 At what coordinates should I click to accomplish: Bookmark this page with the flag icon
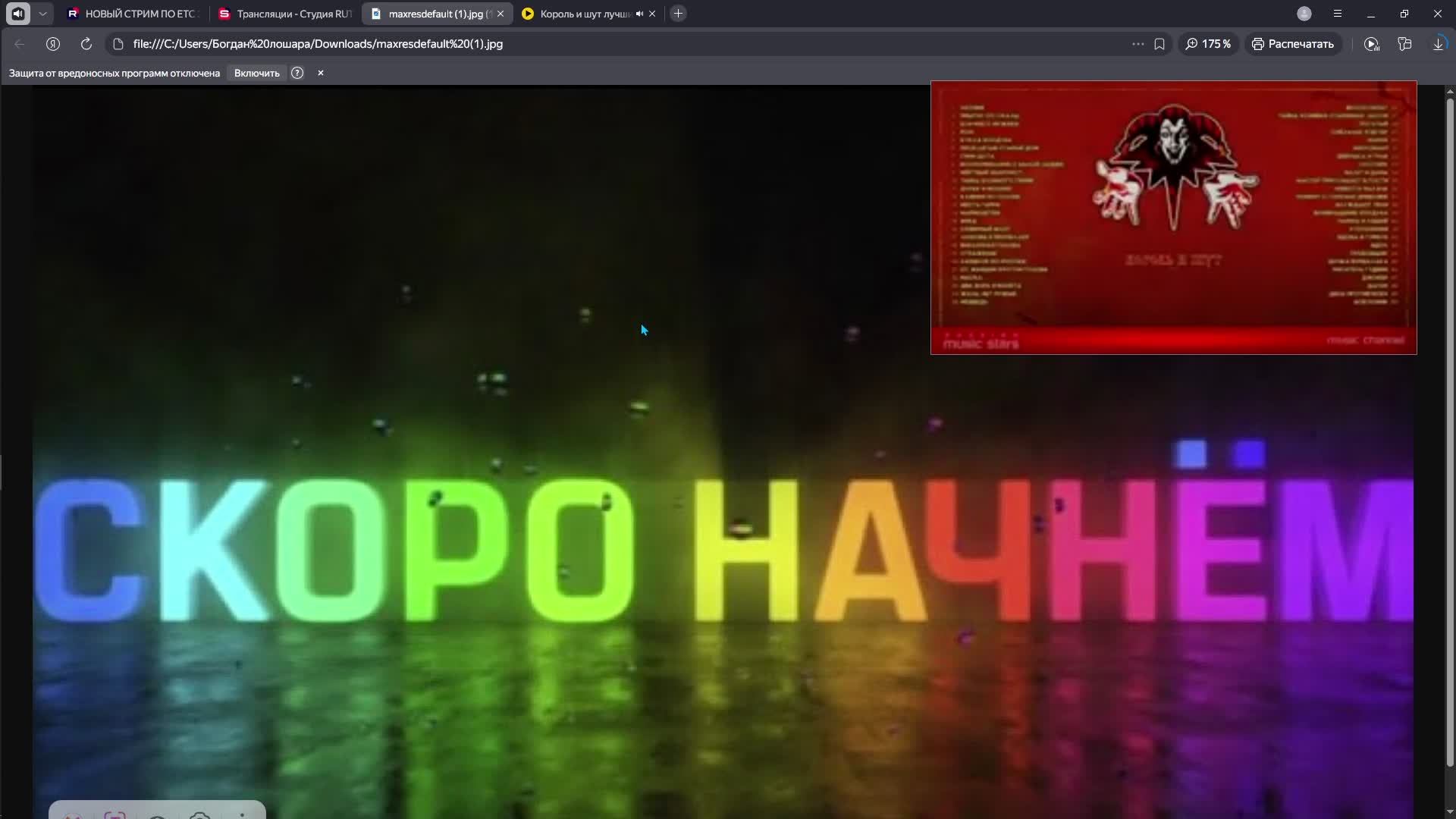coord(1159,44)
